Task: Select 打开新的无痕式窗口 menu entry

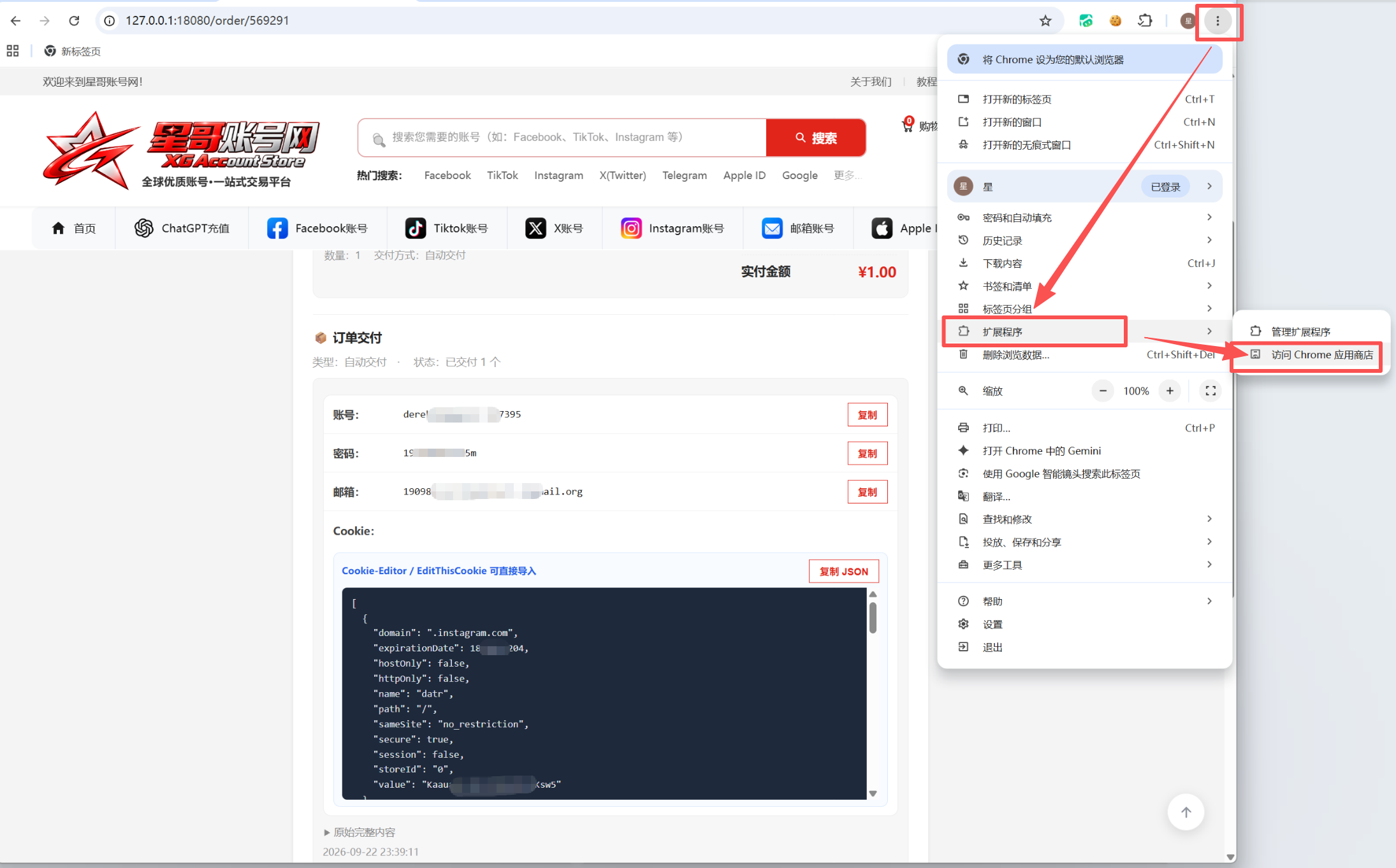Action: (1084, 145)
